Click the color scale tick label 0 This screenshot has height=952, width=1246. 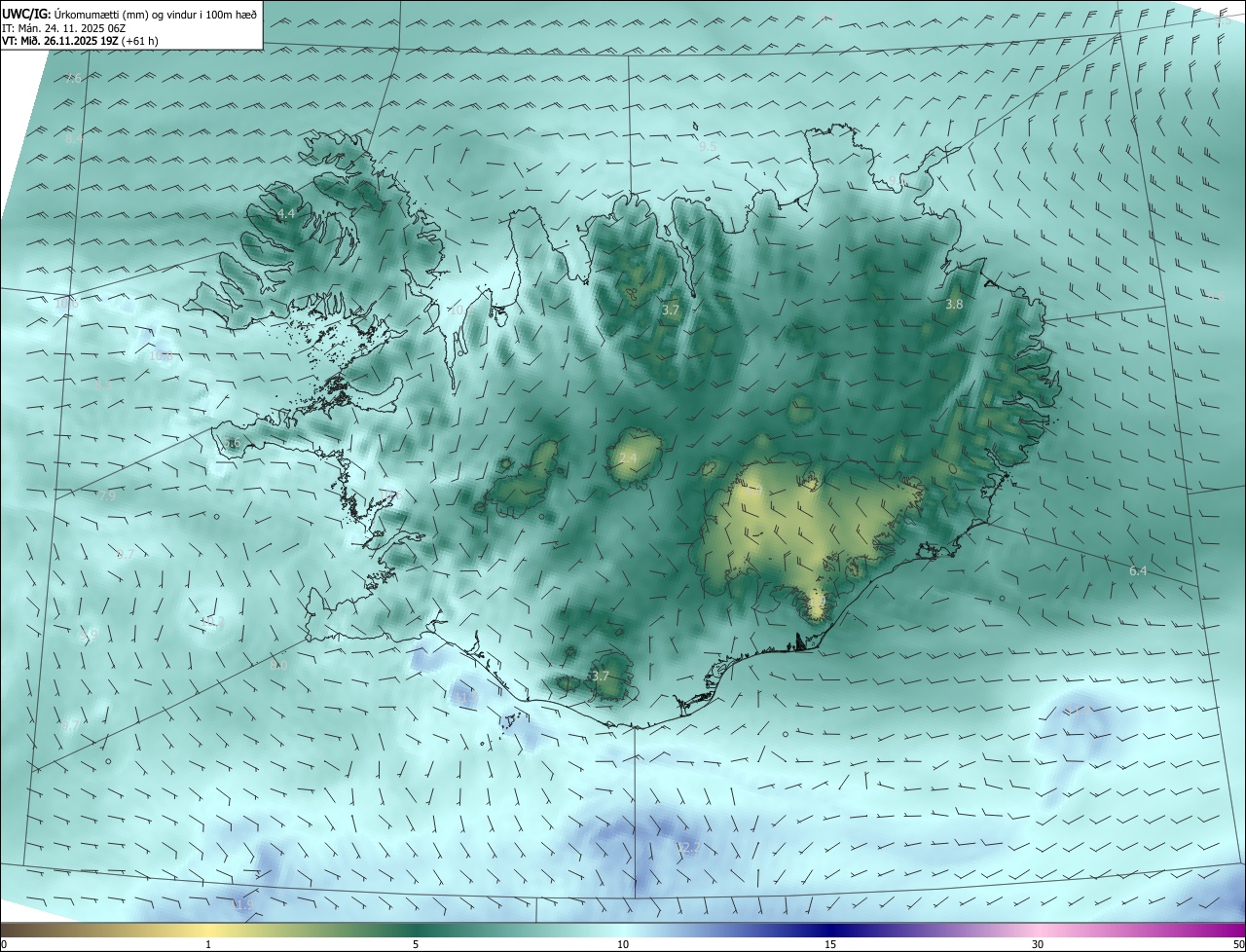[4, 944]
